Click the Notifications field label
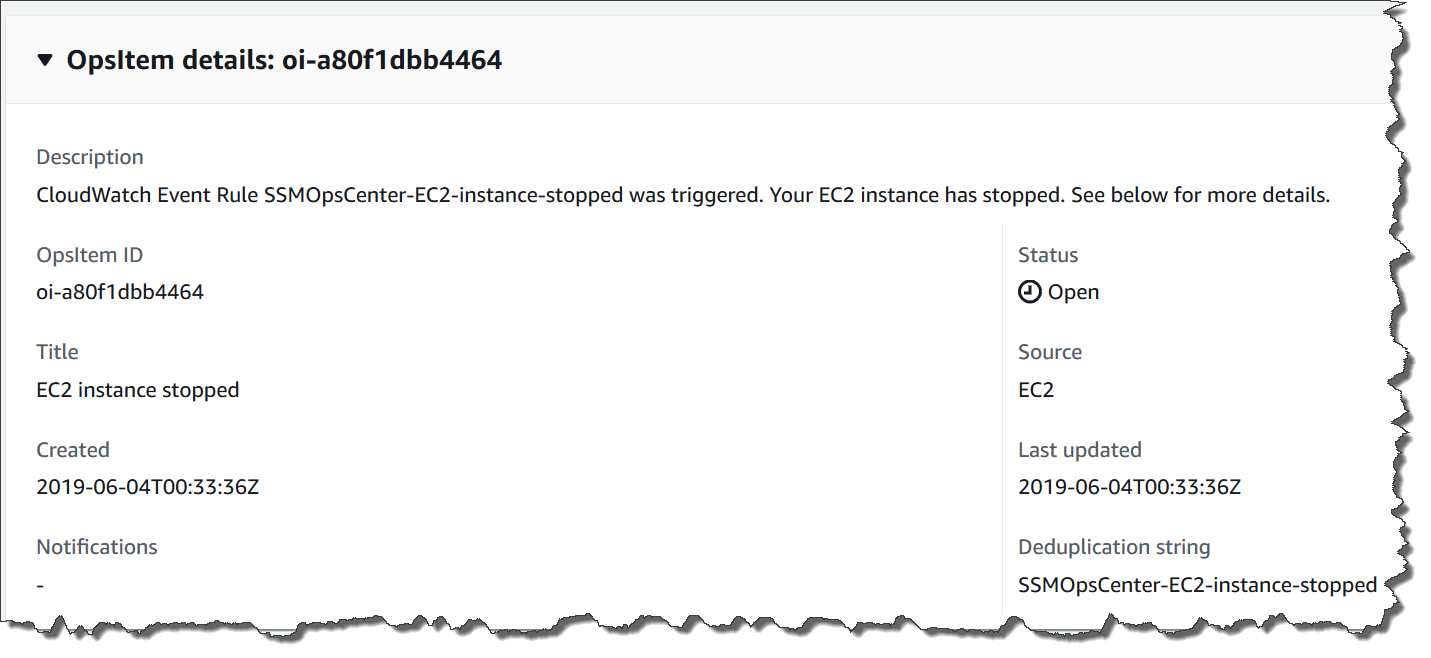 97,547
